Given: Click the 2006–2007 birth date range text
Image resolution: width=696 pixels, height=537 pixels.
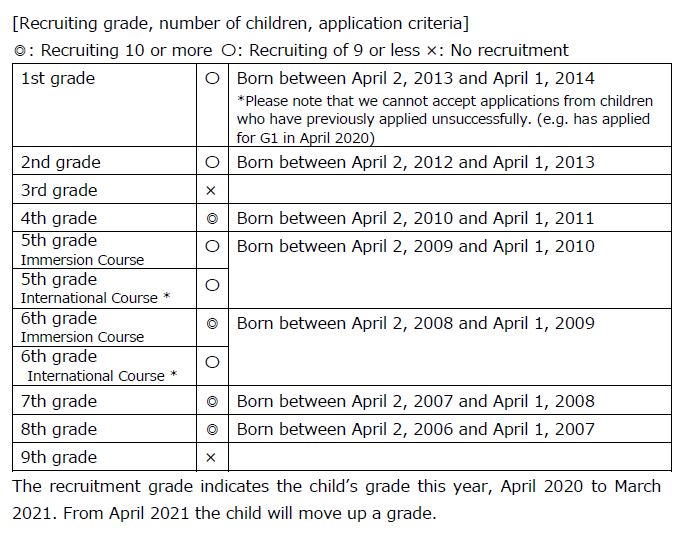Looking at the screenshot, I should [x=415, y=429].
